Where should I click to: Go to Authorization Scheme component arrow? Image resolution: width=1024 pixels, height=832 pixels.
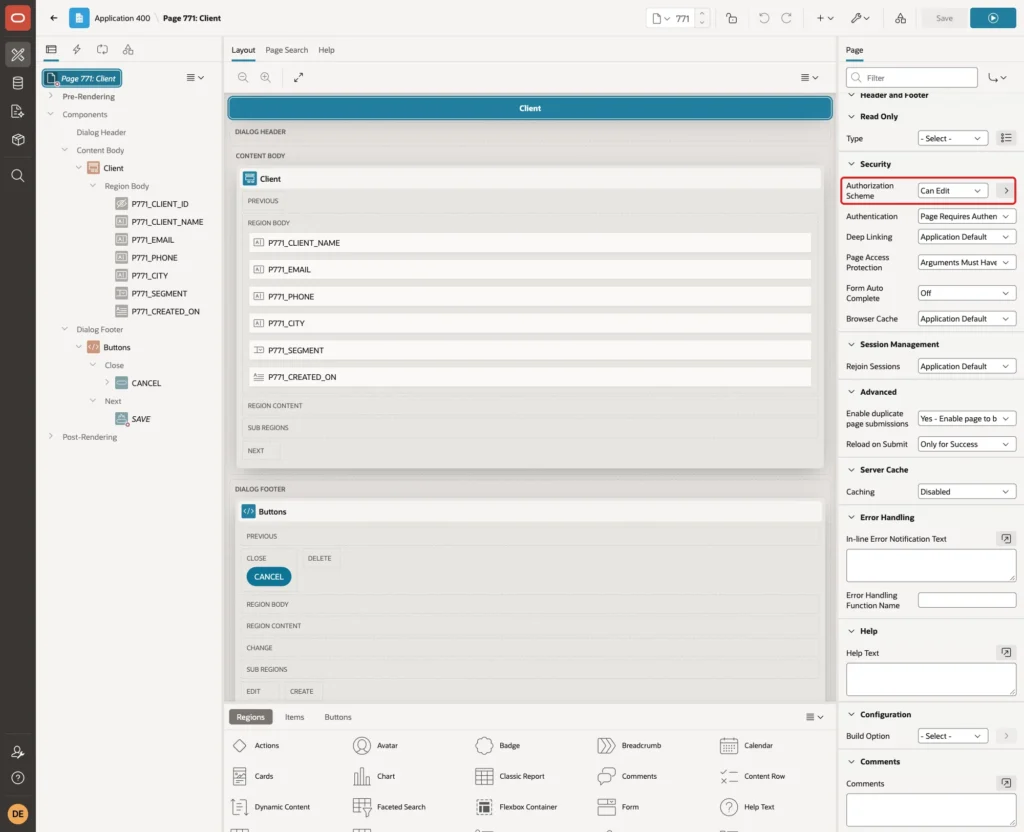pos(1006,191)
